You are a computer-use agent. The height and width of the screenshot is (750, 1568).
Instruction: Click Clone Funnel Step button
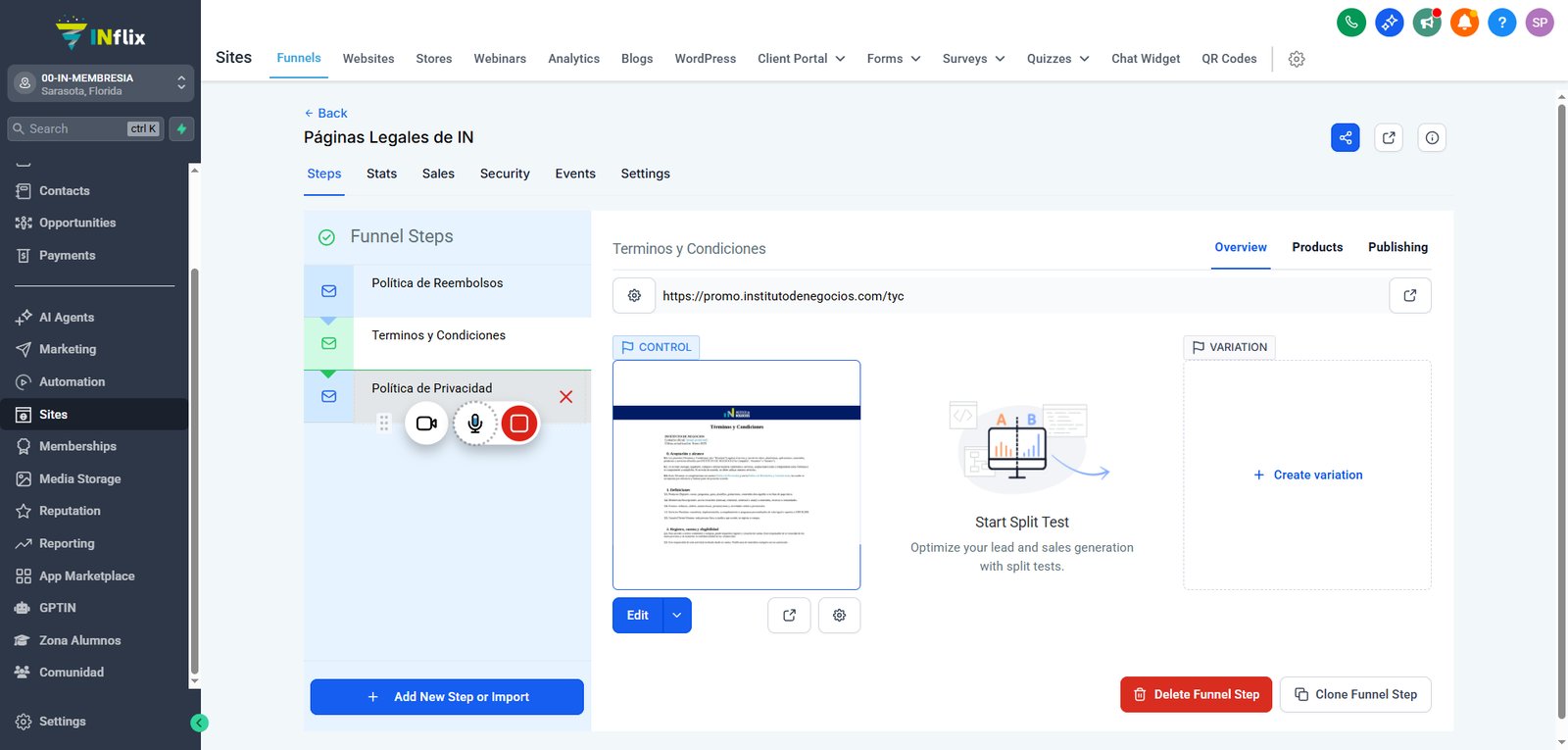click(x=1355, y=694)
